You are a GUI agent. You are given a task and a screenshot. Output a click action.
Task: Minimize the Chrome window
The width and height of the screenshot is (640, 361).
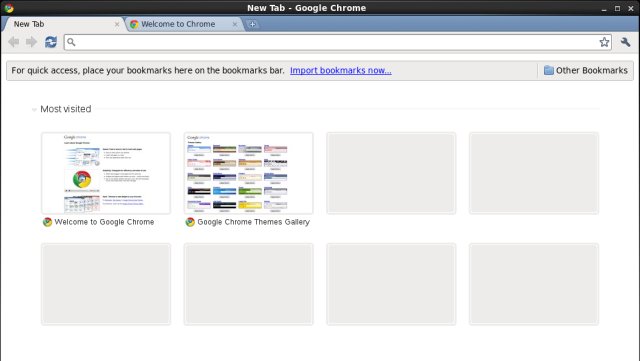pyautogui.click(x=604, y=8)
